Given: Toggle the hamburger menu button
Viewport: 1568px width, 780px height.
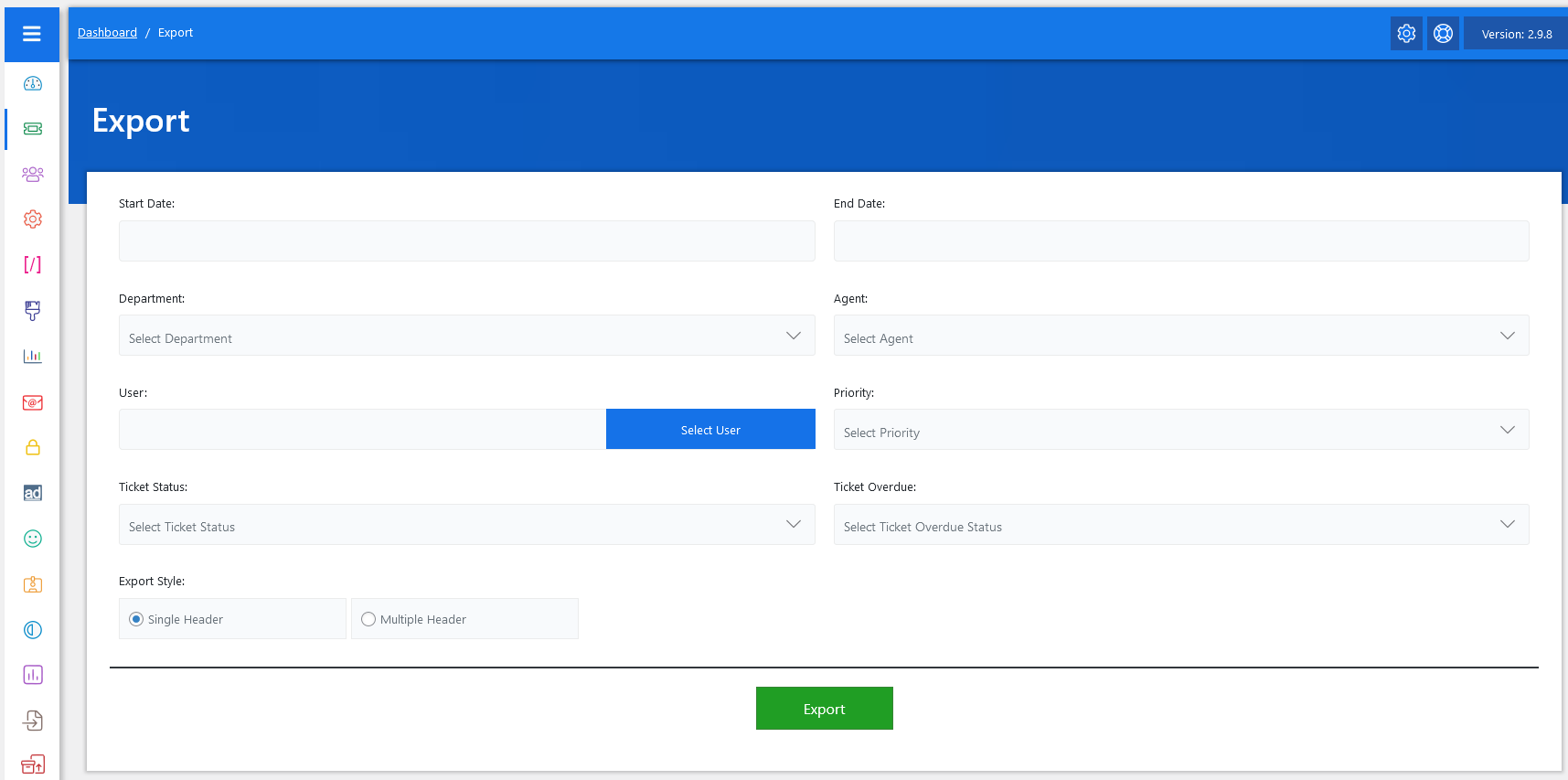Looking at the screenshot, I should 32,34.
